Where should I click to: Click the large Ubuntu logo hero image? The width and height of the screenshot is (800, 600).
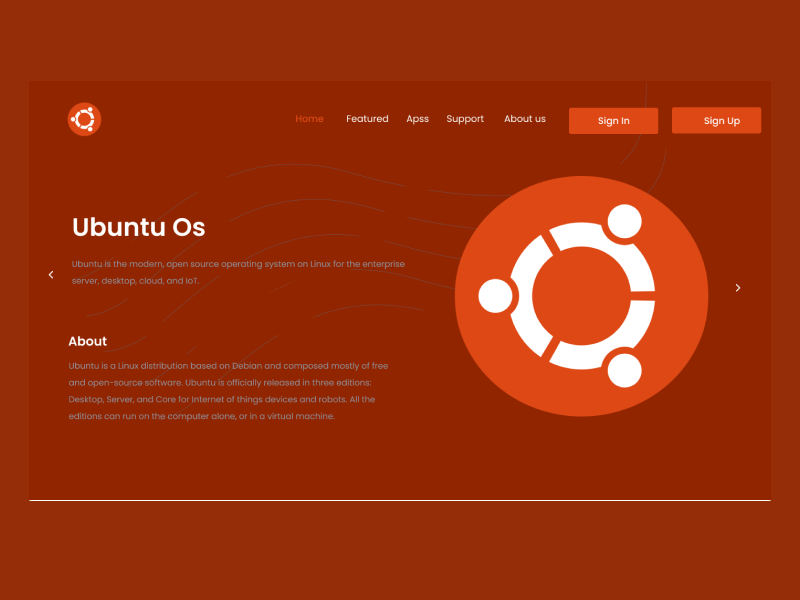[x=581, y=296]
